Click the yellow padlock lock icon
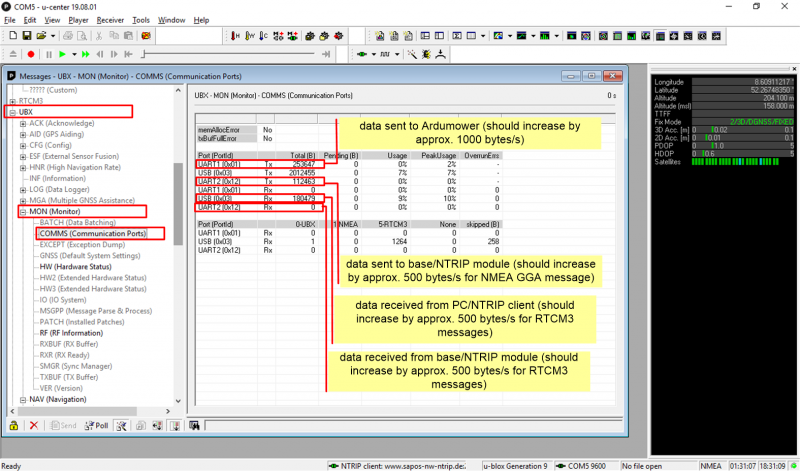The image size is (800, 471). coord(14,426)
